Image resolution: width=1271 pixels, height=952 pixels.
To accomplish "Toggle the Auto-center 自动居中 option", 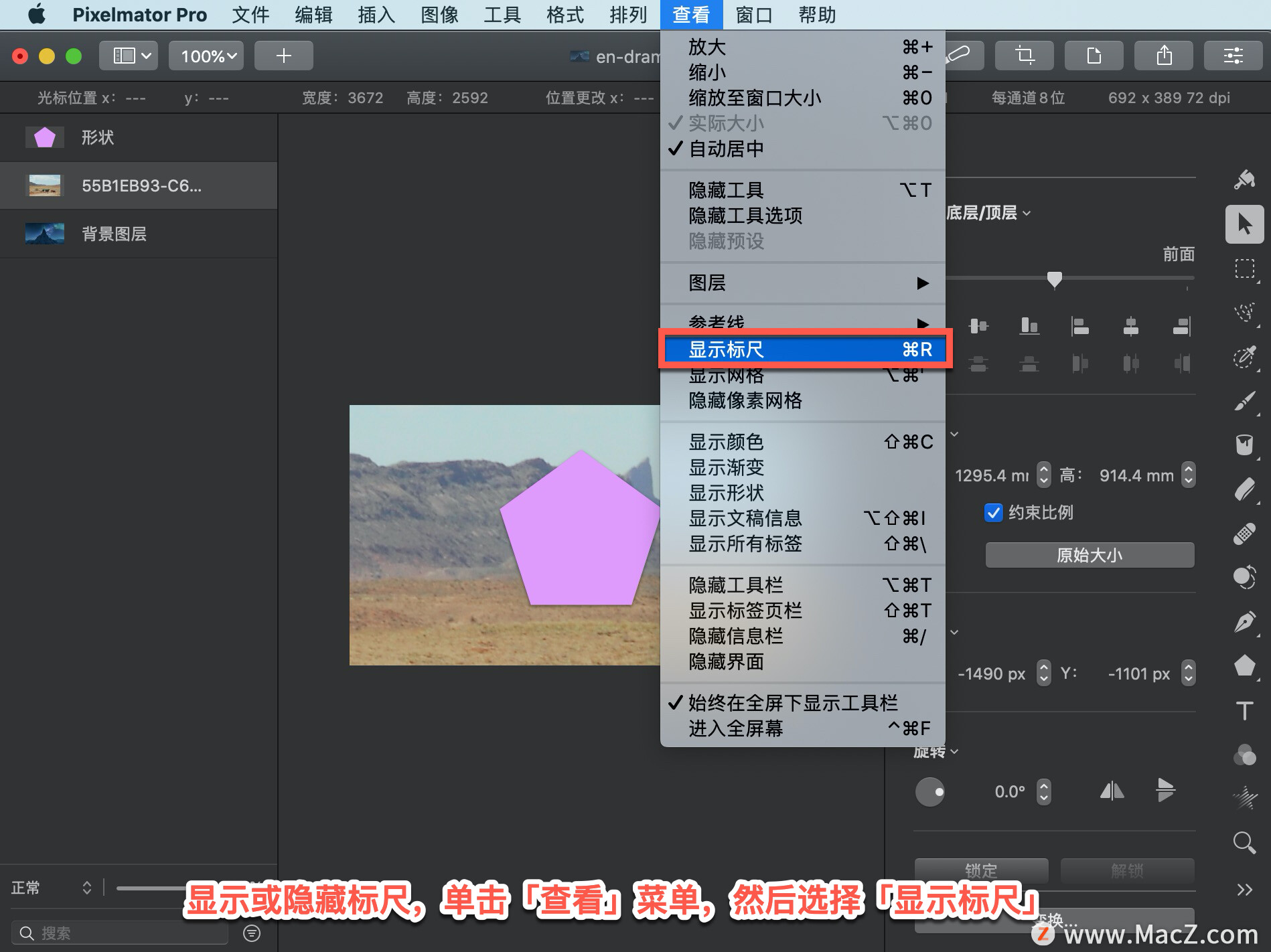I will tap(802, 149).
